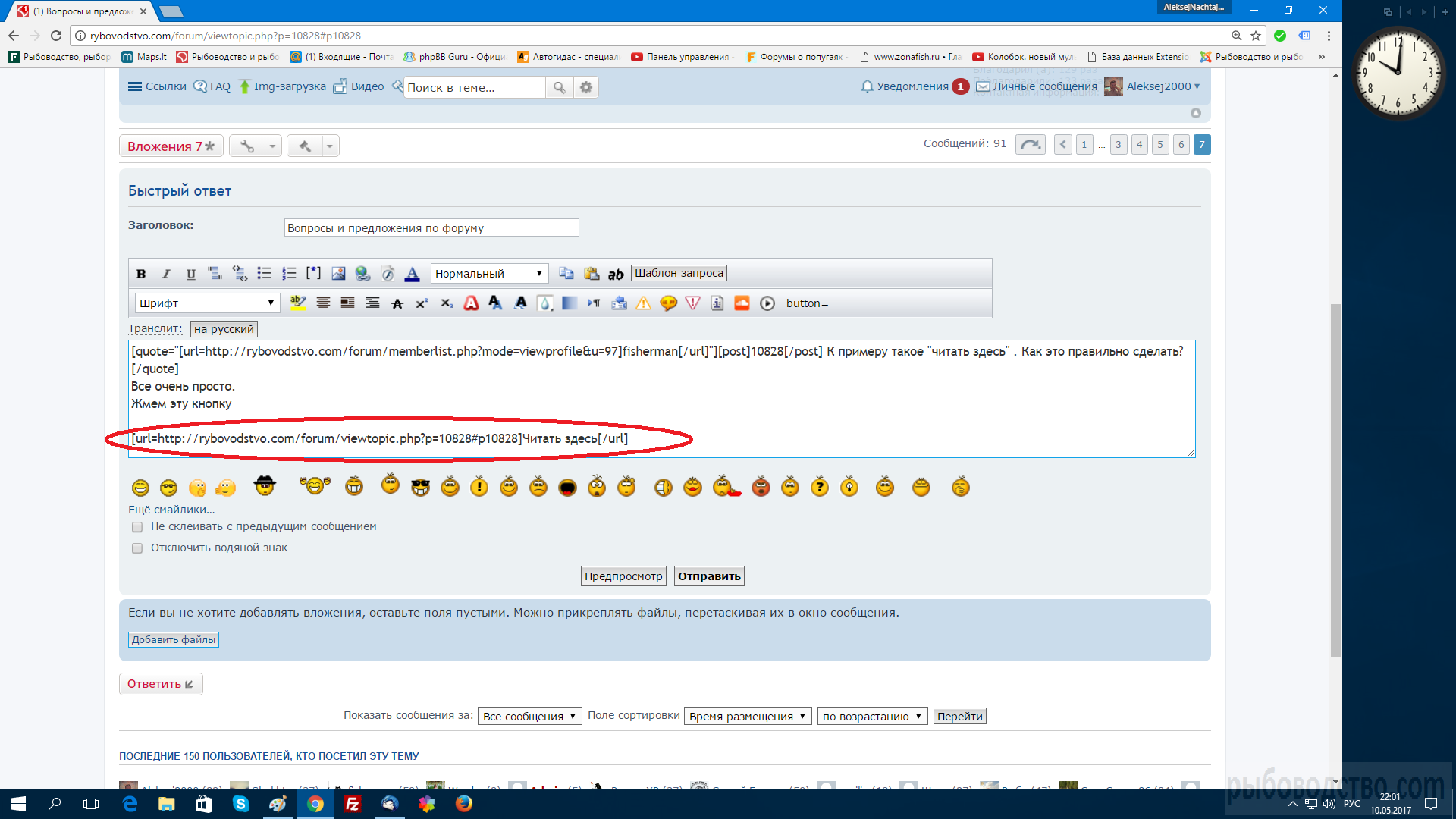Image resolution: width=1456 pixels, height=819 pixels.
Task: Expand the 'Шрифт' font dropdown
Action: [207, 303]
